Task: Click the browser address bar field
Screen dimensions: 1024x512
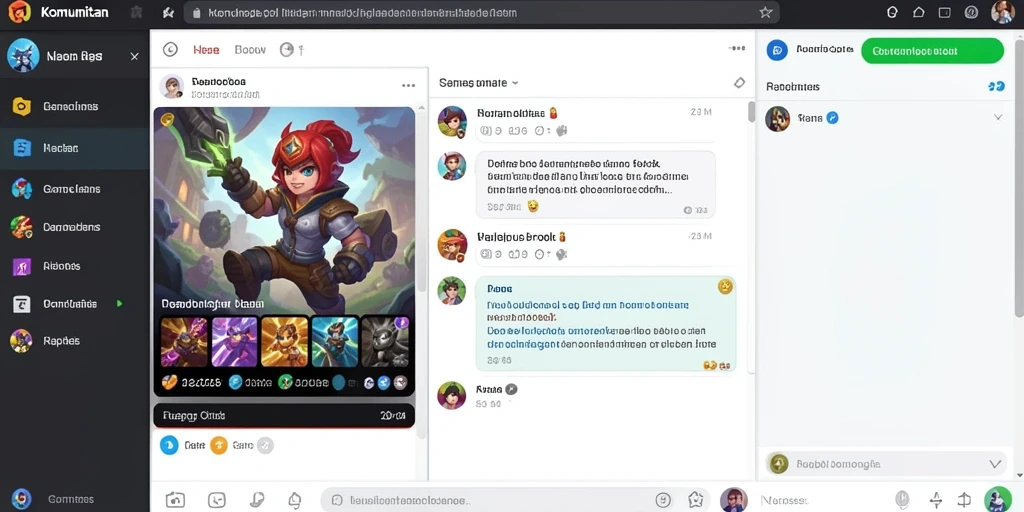Action: coord(482,12)
